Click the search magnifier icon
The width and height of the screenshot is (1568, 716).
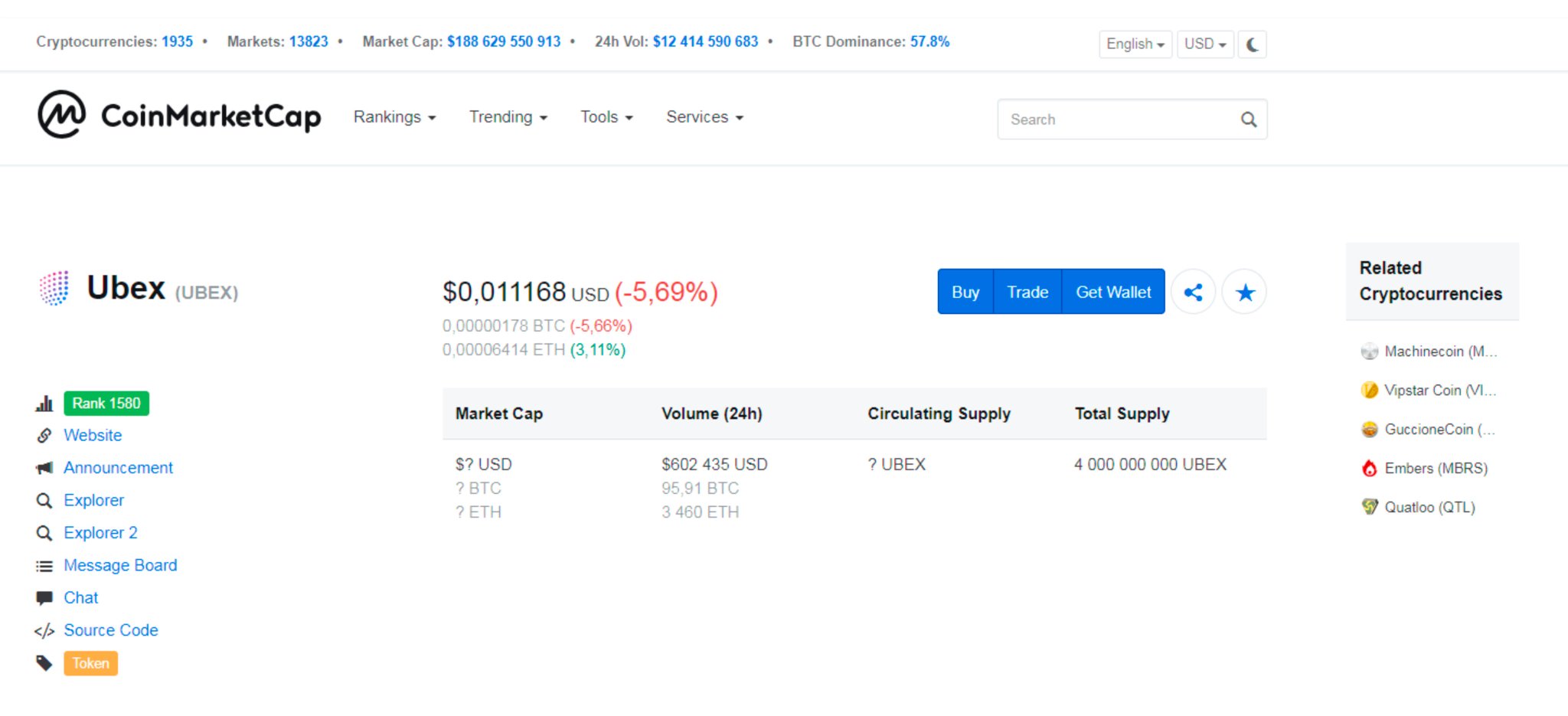coord(1248,119)
